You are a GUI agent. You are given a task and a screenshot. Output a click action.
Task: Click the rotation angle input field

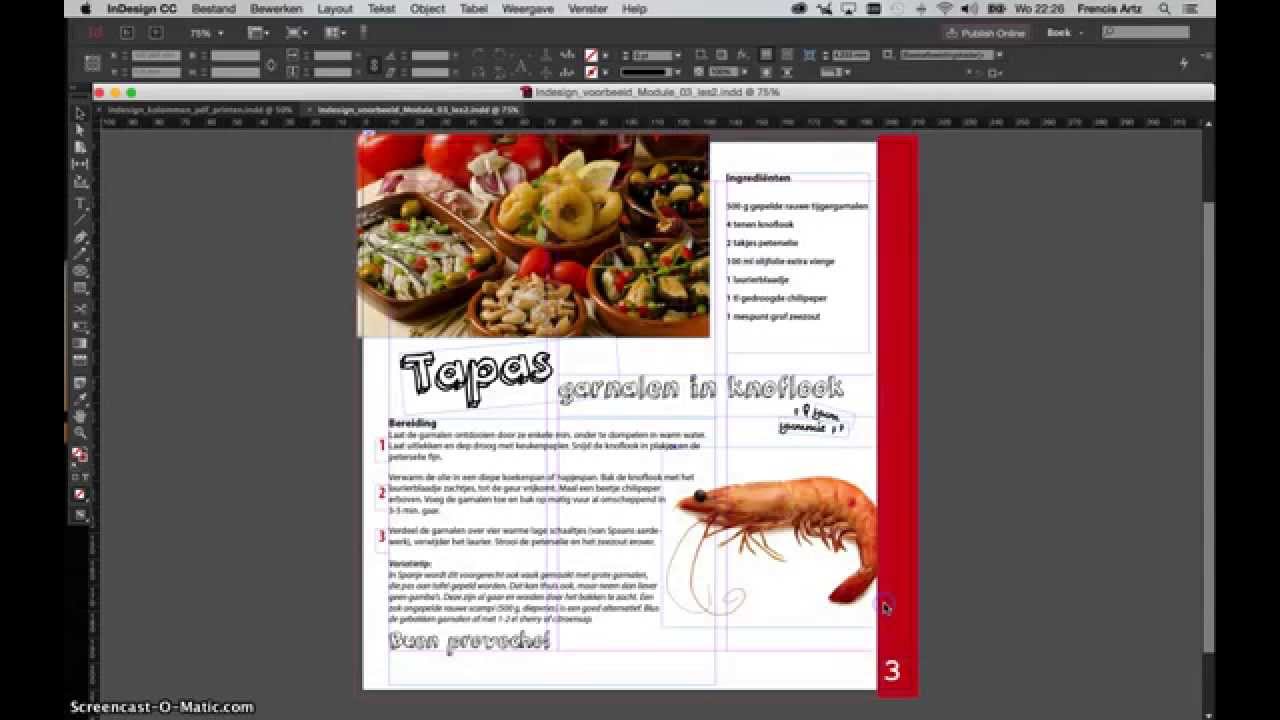430,55
